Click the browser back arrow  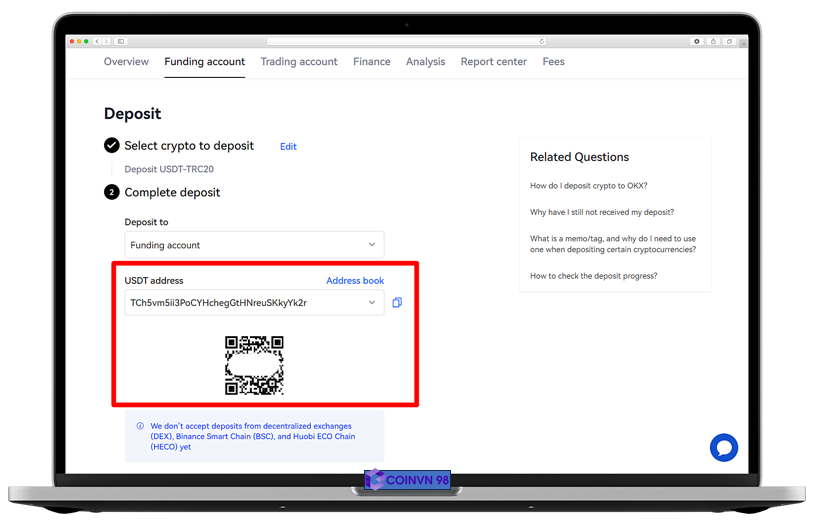coord(98,41)
